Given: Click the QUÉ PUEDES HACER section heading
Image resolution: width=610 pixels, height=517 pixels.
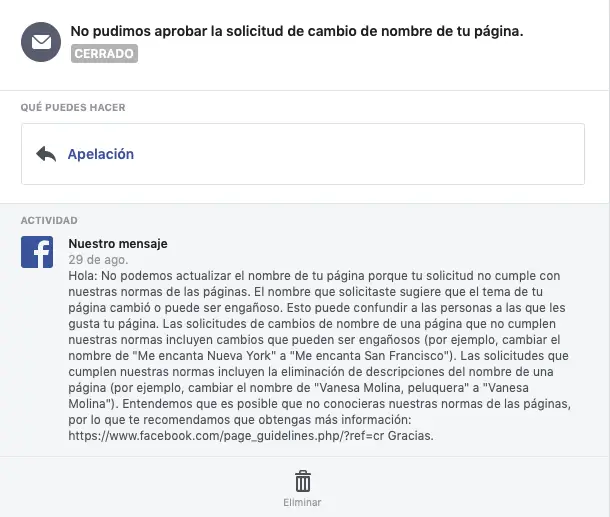Looking at the screenshot, I should coord(73,107).
